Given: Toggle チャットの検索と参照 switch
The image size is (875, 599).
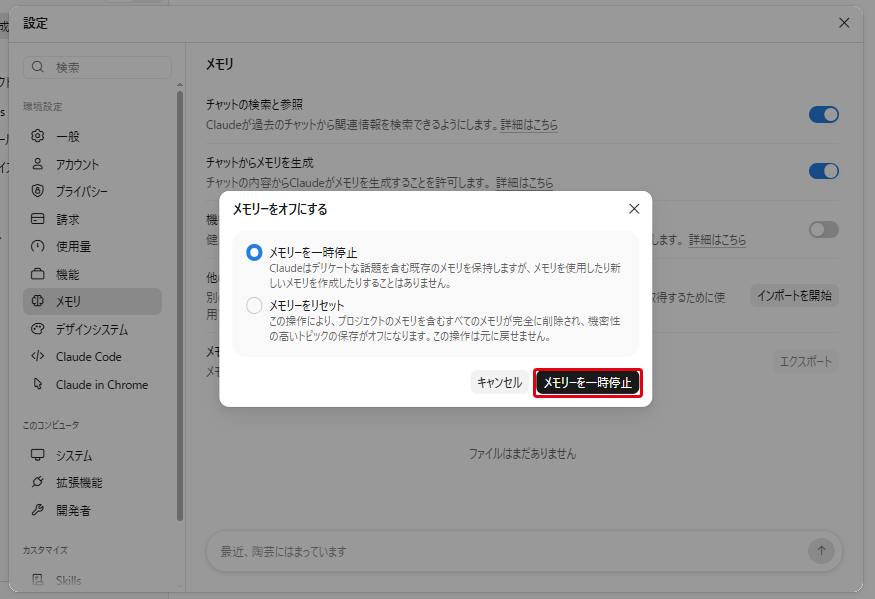Looking at the screenshot, I should click(824, 114).
